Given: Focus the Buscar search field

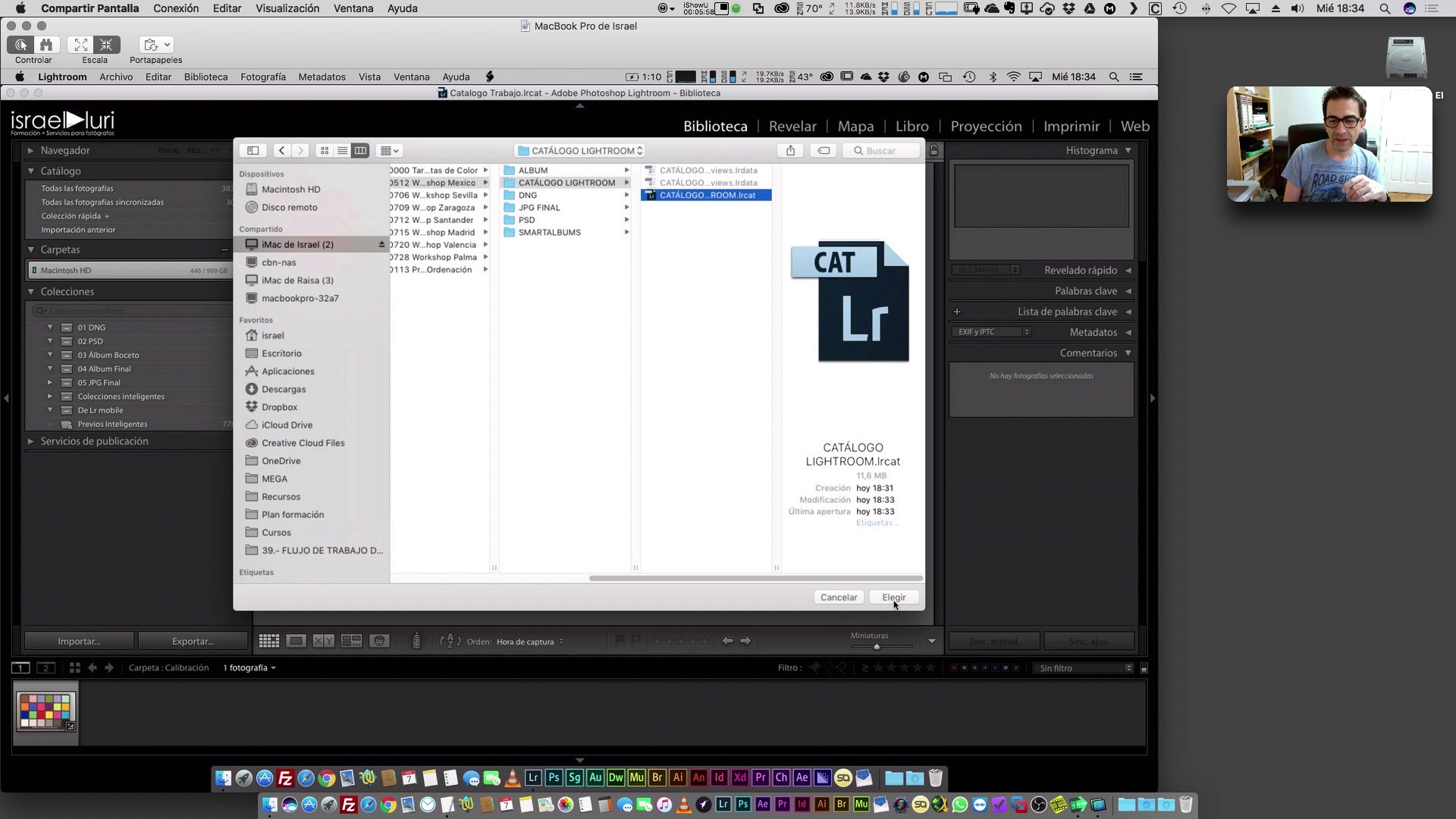Looking at the screenshot, I should 882,150.
